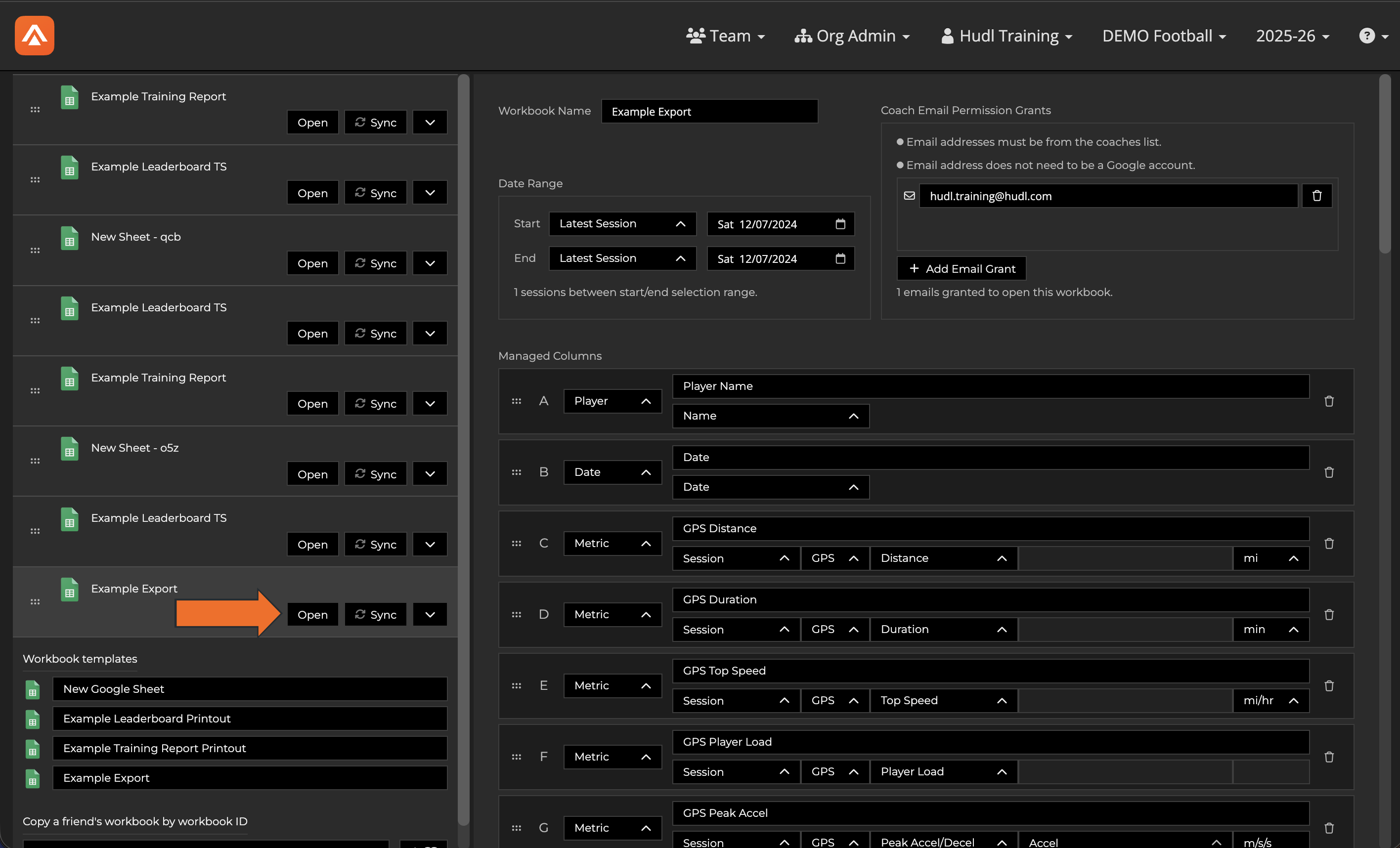1400x848 pixels.
Task: Expand options chevron for New Sheet - qcb
Action: [430, 263]
